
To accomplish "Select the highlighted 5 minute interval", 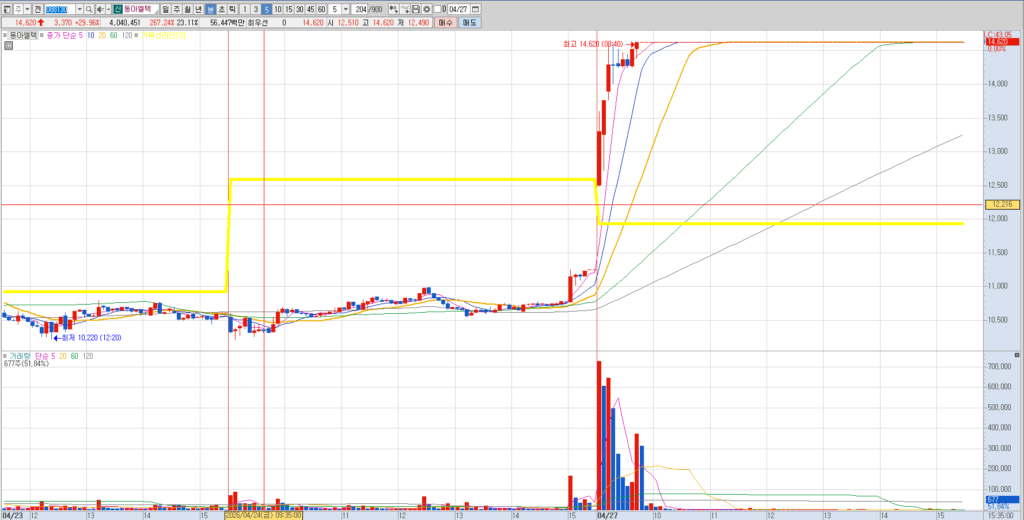I will [x=267, y=9].
